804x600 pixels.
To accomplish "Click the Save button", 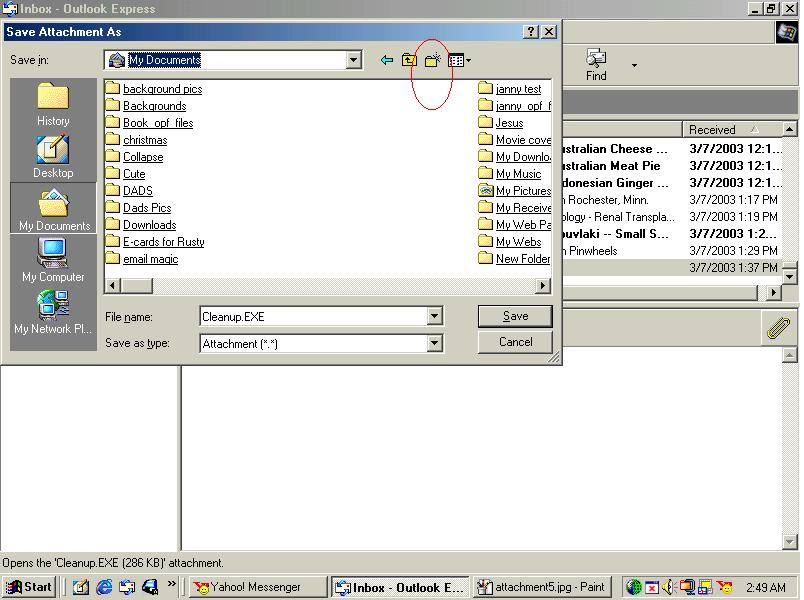I will [515, 316].
